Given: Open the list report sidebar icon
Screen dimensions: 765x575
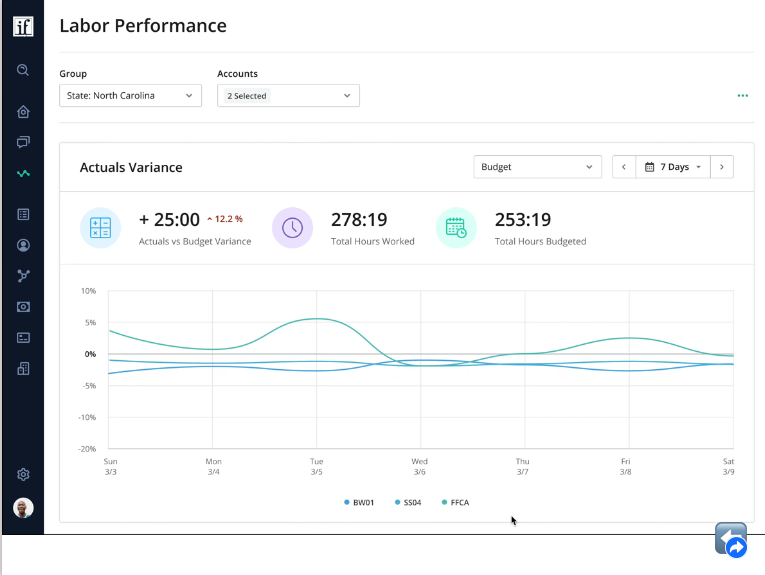Looking at the screenshot, I should click(x=23, y=214).
